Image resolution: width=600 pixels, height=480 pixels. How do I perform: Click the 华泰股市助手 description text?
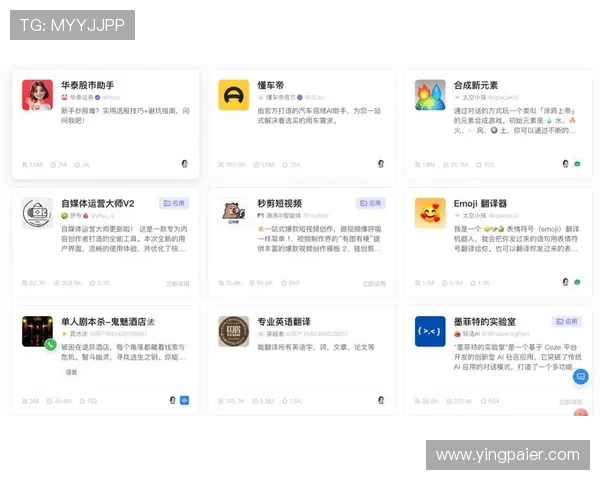[125, 116]
